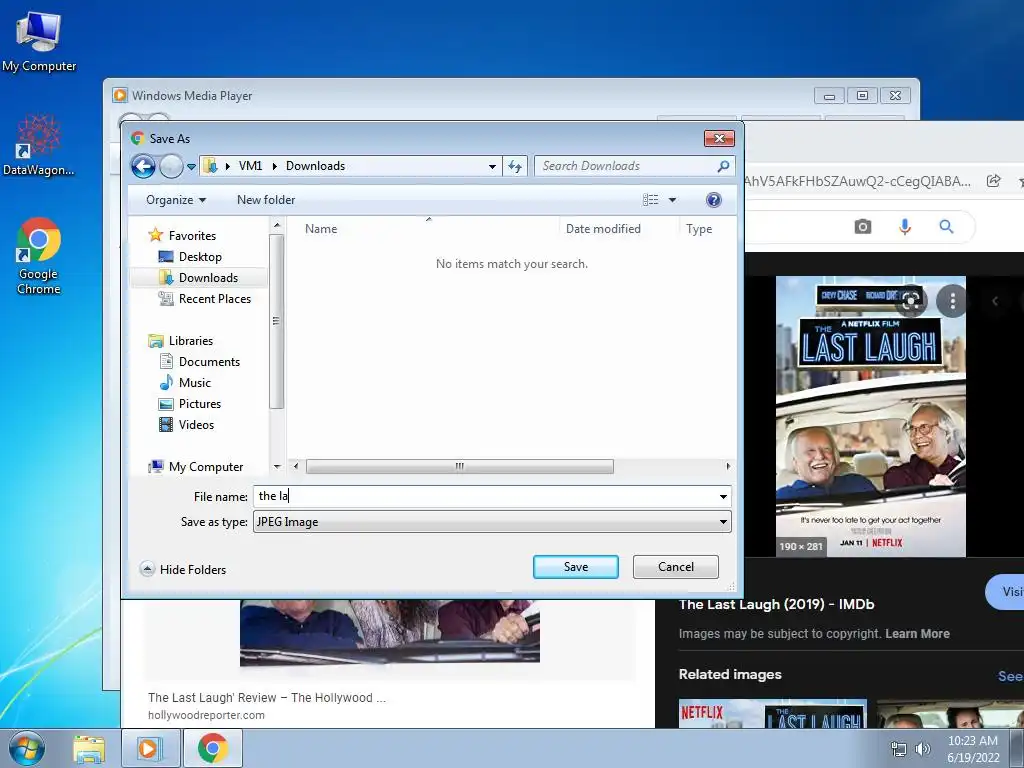Click the refresh button beside address bar
This screenshot has width=1024, height=768.
click(x=515, y=167)
